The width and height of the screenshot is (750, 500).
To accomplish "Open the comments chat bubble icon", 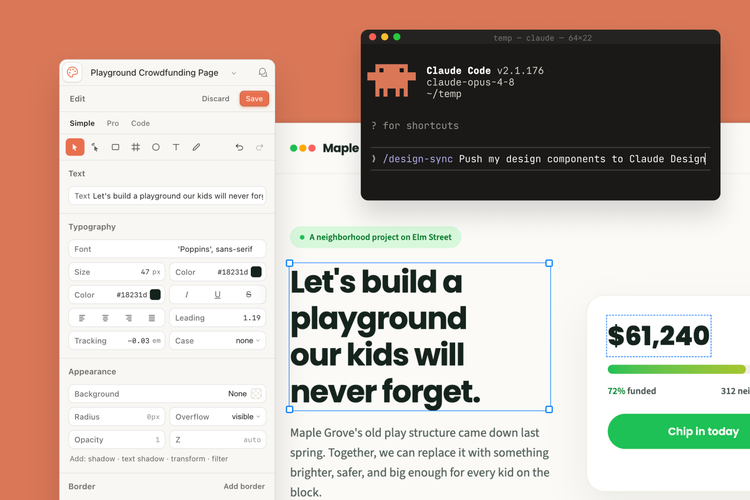I will point(263,72).
